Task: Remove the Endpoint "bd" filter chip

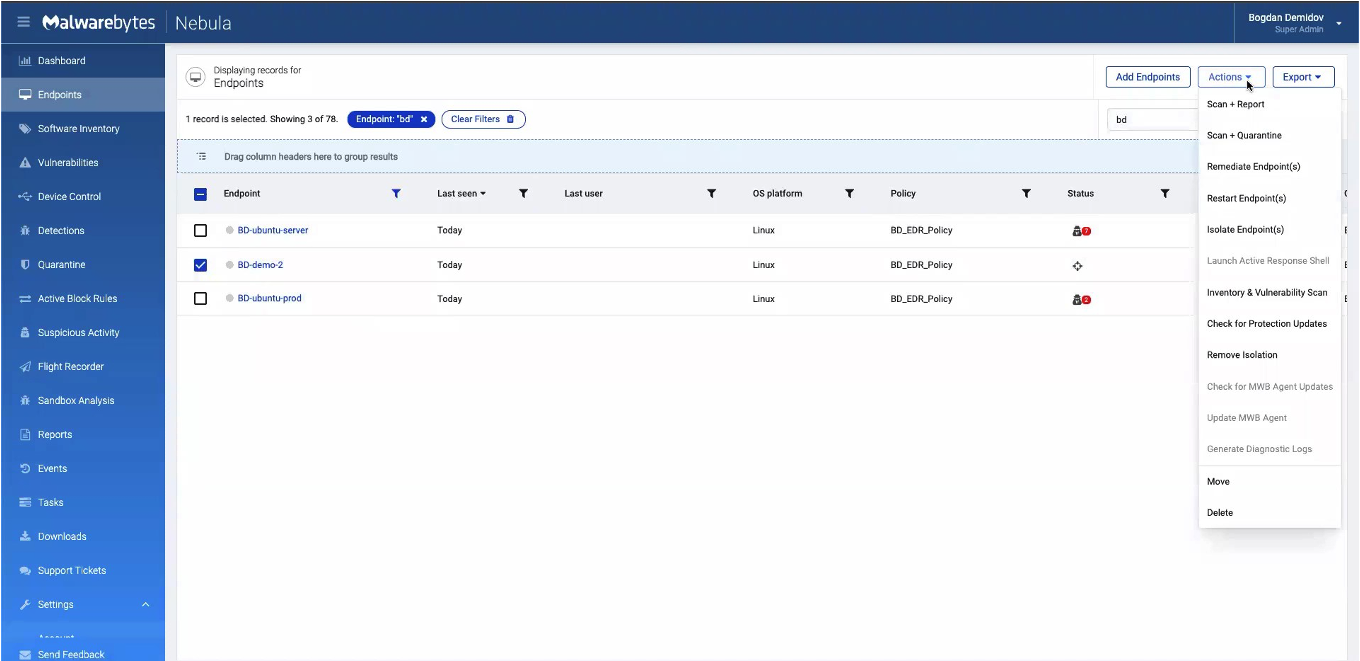Action: [424, 119]
